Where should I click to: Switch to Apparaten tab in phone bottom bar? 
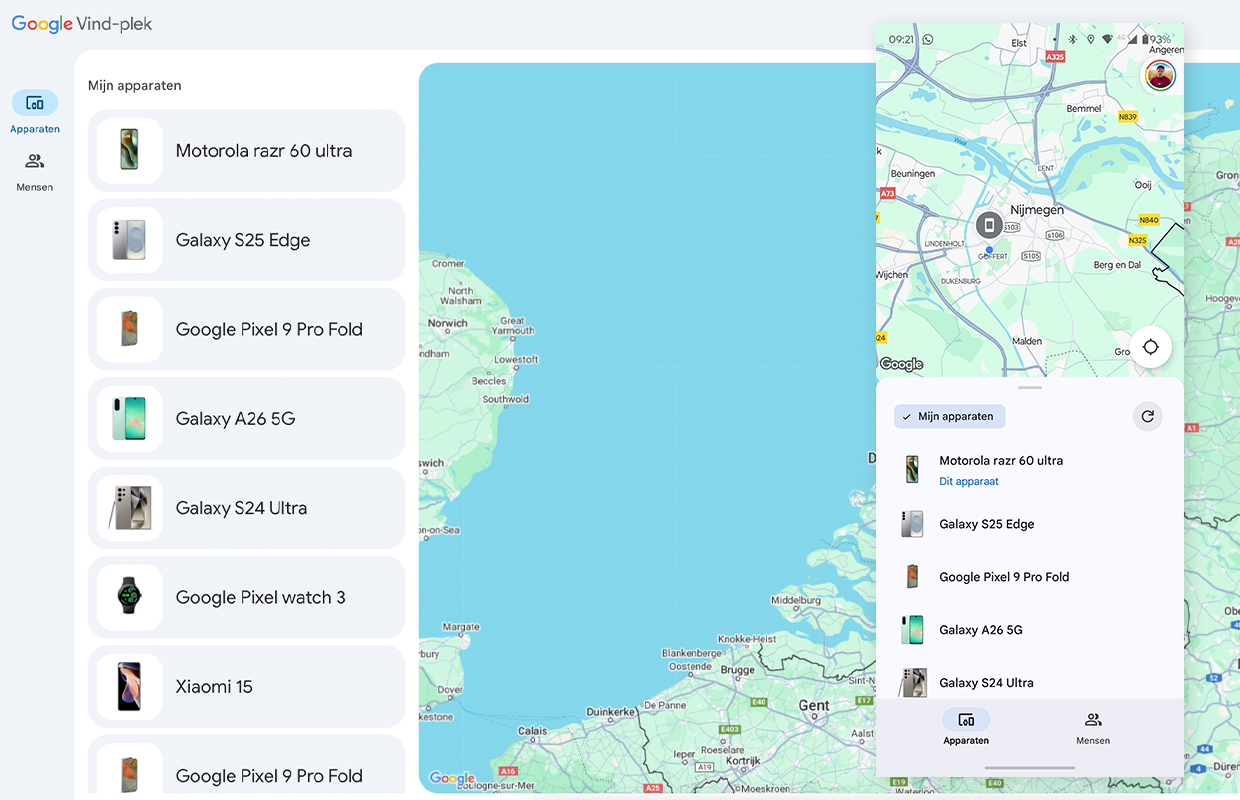click(966, 728)
